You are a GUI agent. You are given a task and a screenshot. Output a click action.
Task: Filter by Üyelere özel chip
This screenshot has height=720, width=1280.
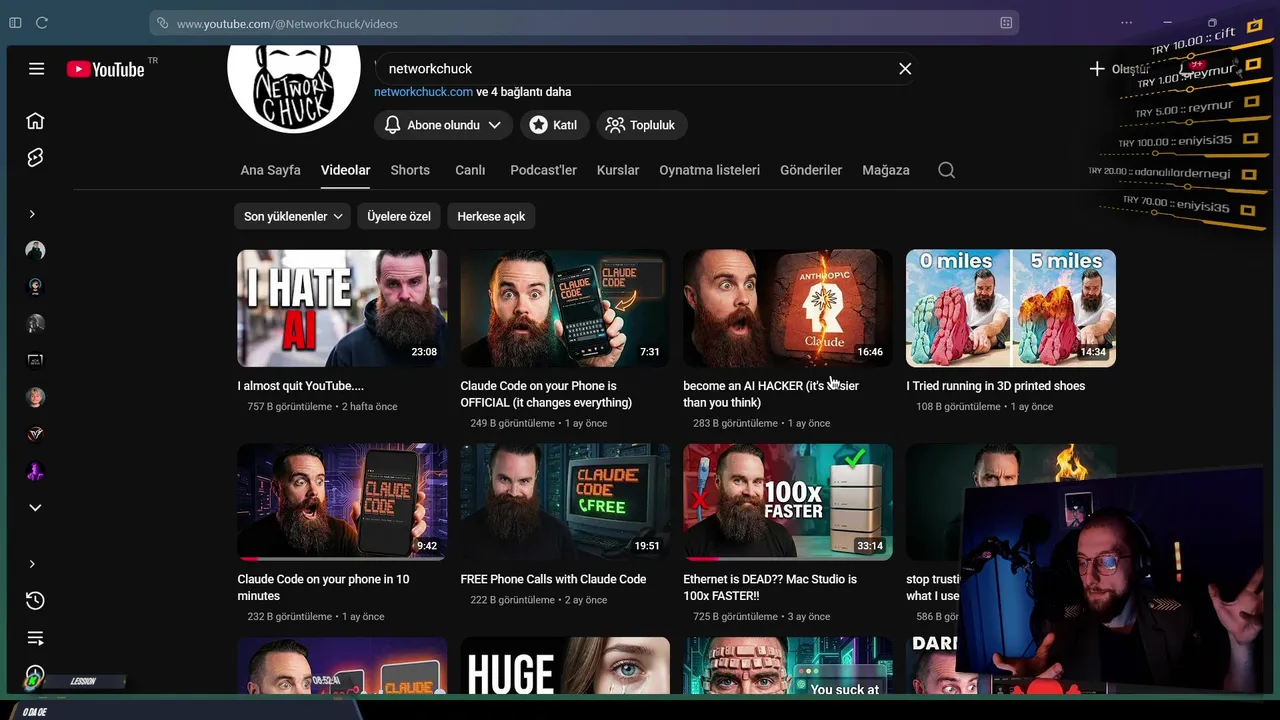point(398,216)
